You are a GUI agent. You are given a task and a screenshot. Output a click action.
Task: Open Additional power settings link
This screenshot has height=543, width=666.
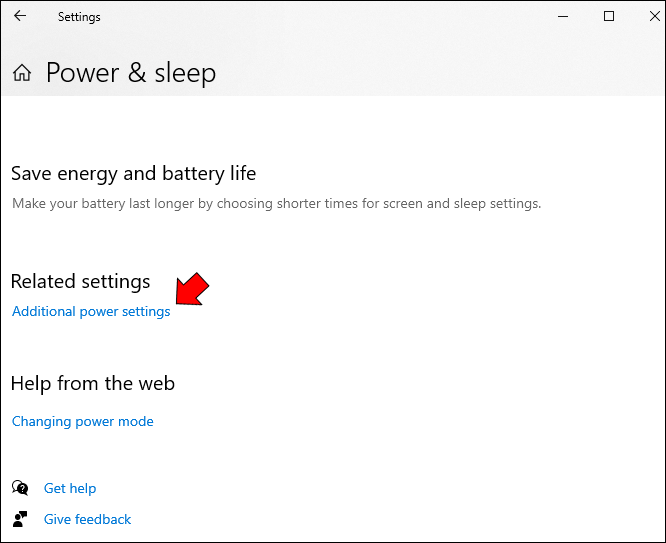tap(91, 311)
